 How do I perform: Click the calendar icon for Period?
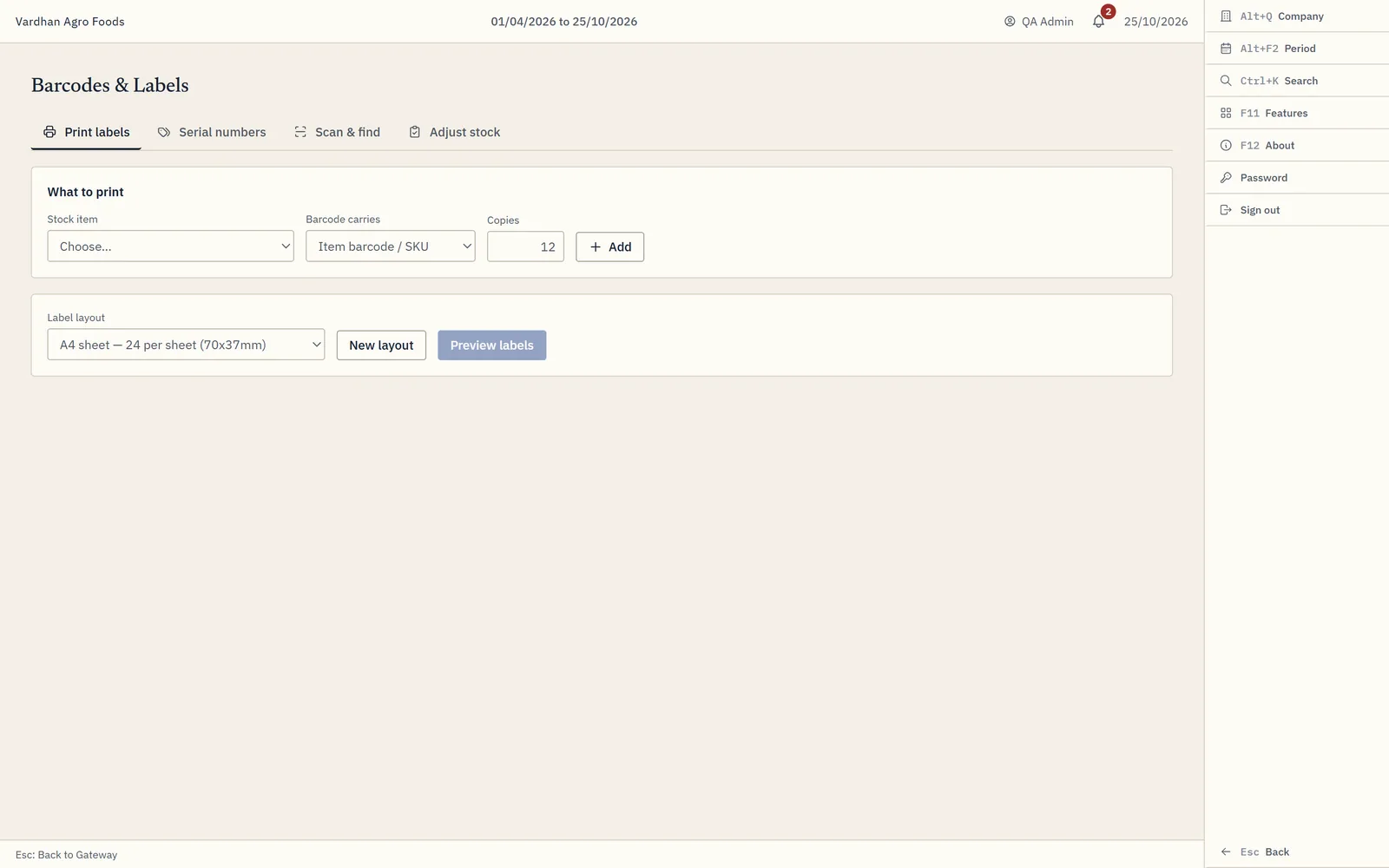click(x=1226, y=49)
